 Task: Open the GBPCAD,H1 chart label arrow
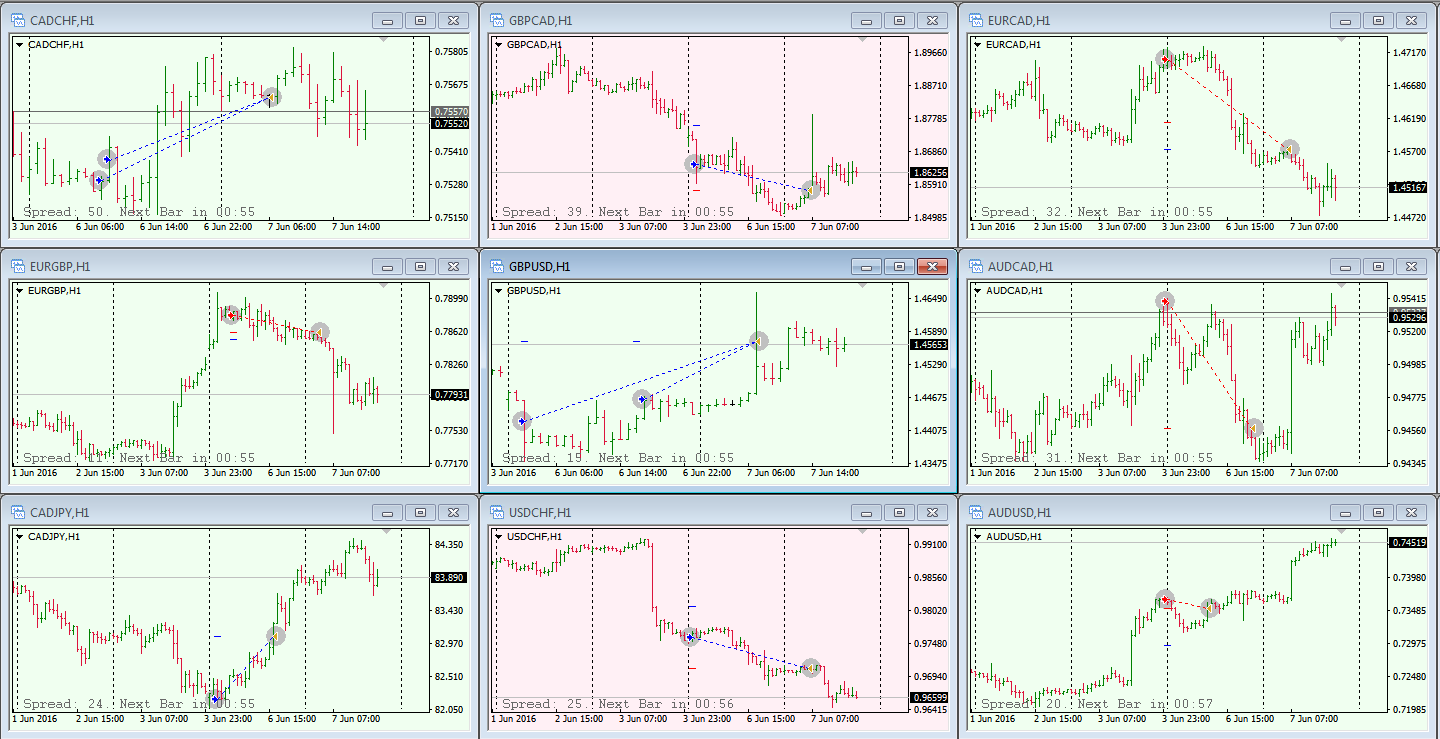point(499,44)
